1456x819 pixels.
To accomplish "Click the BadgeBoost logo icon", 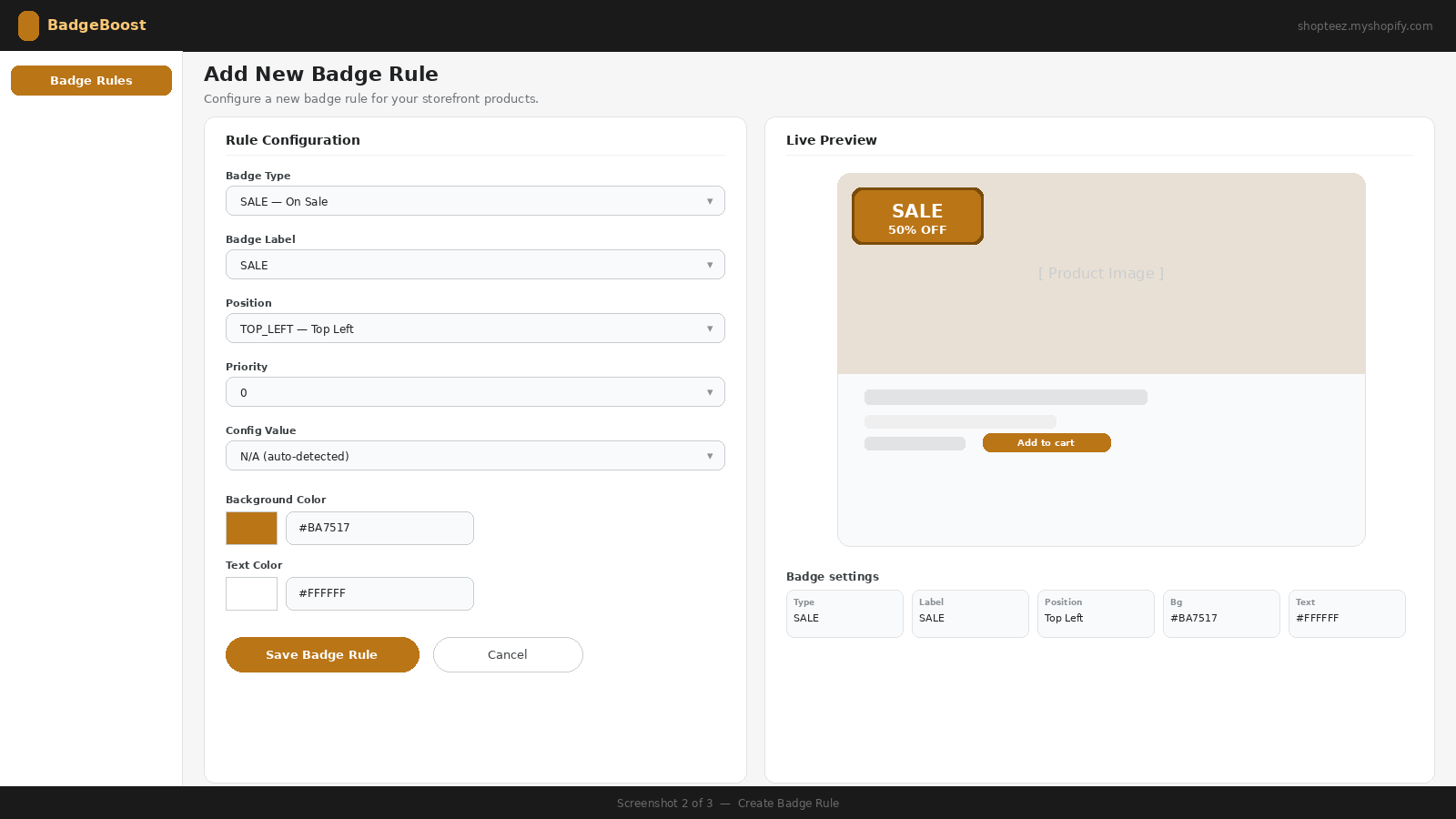I will point(28,25).
